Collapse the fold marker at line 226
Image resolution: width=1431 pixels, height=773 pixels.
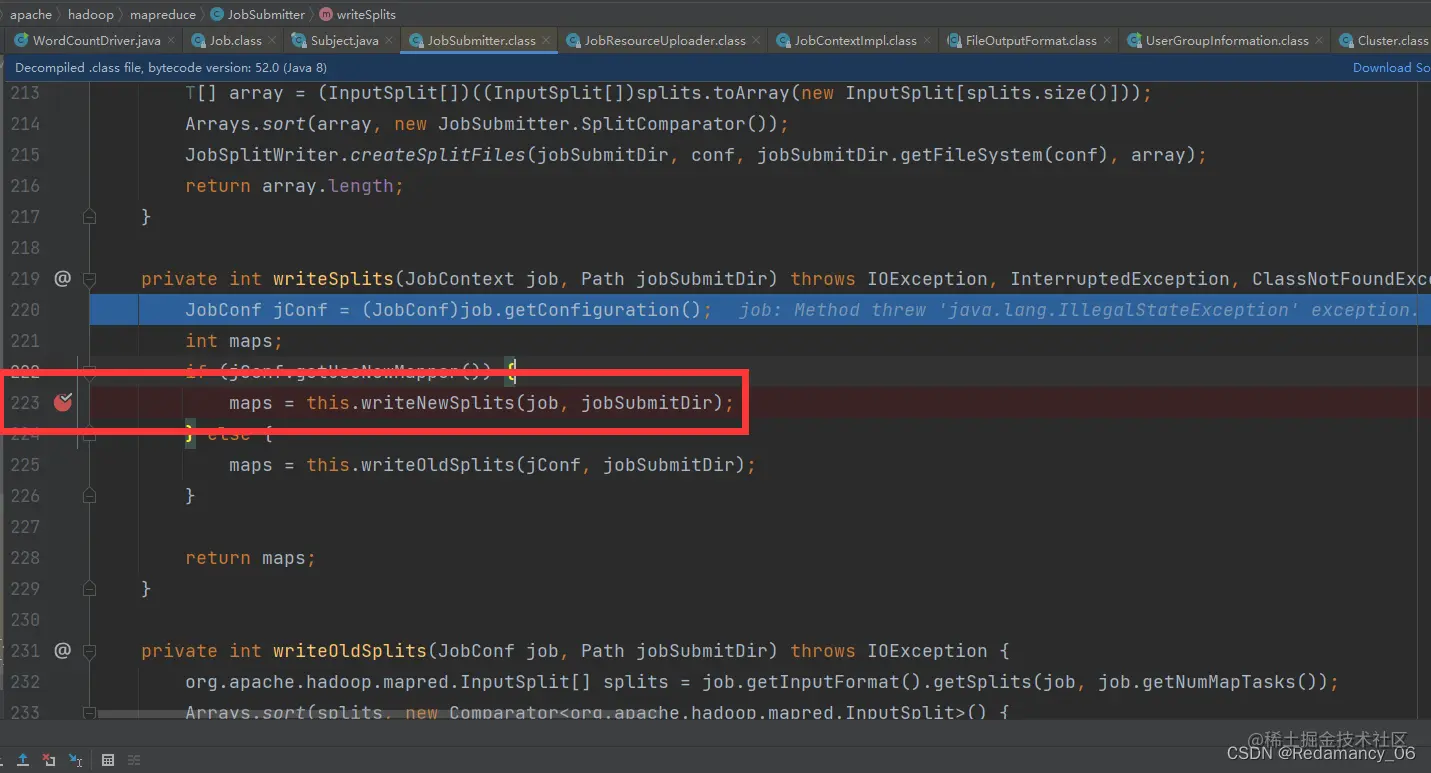point(89,496)
